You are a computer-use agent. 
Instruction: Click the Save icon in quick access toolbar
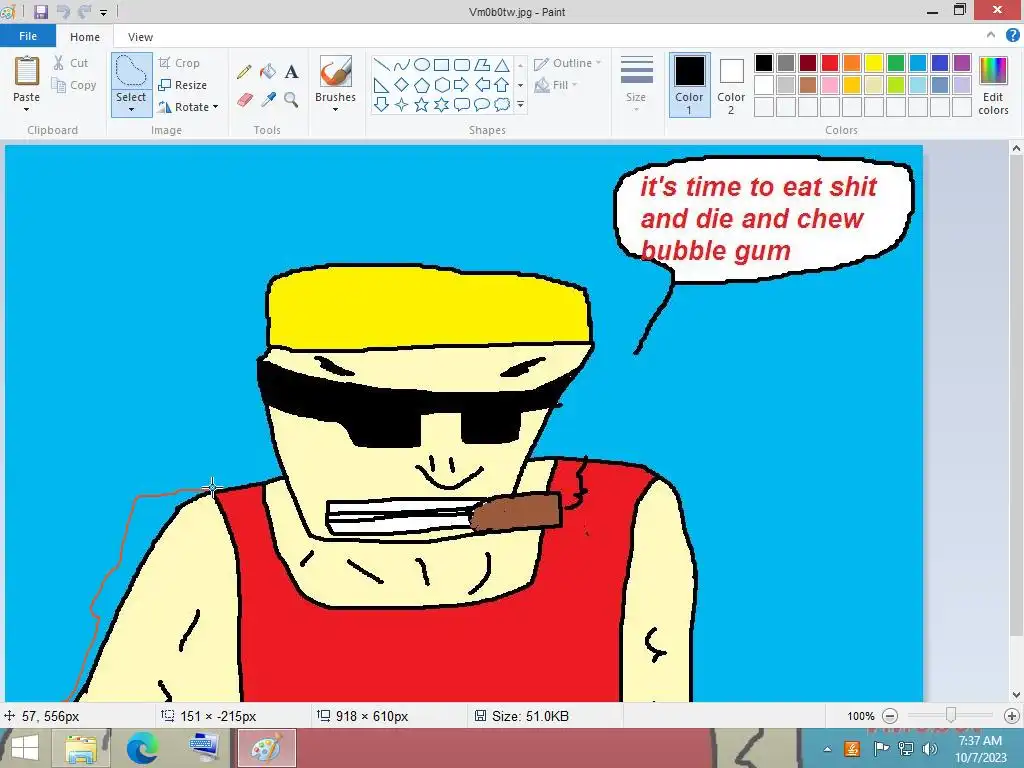coord(41,12)
